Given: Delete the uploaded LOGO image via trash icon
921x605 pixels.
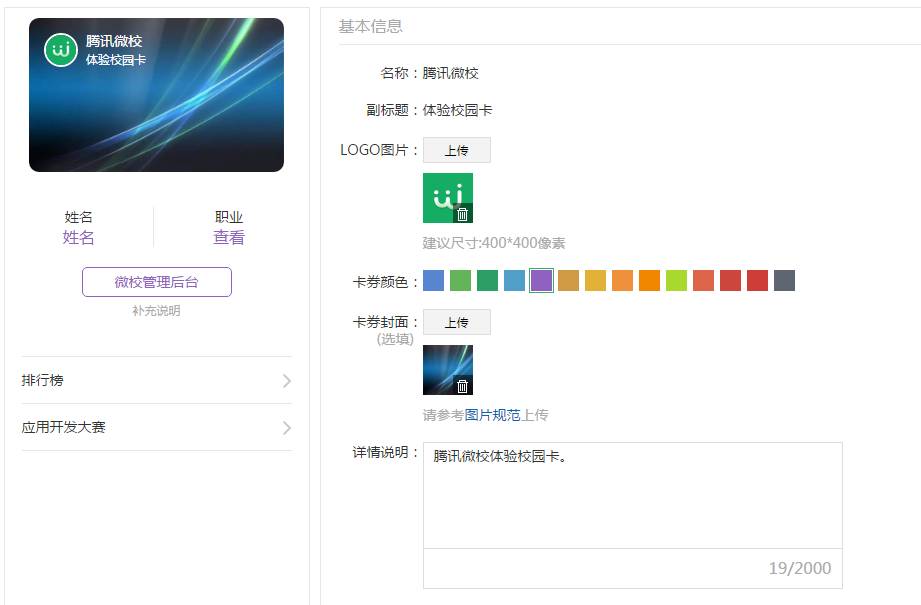Looking at the screenshot, I should [x=463, y=214].
